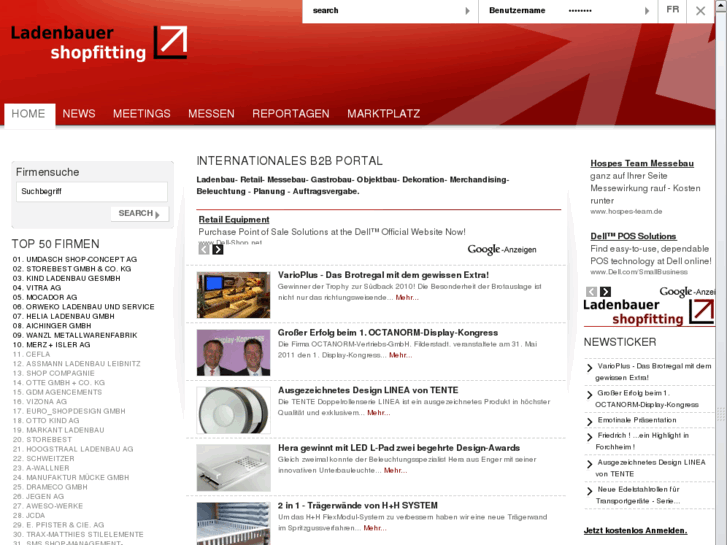
Task: Click chevron beside Emotinale Präsentation newsticker entry
Action: (x=590, y=422)
